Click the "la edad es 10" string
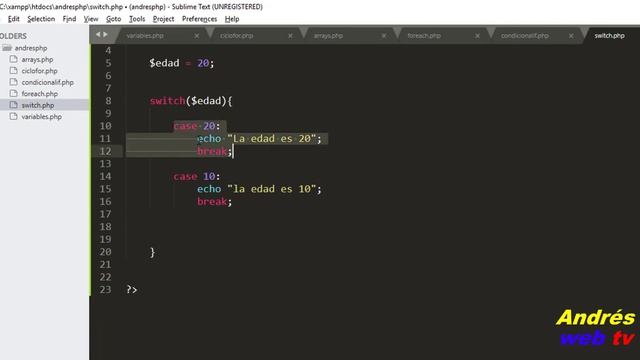This screenshot has height=360, width=640. tap(271, 189)
